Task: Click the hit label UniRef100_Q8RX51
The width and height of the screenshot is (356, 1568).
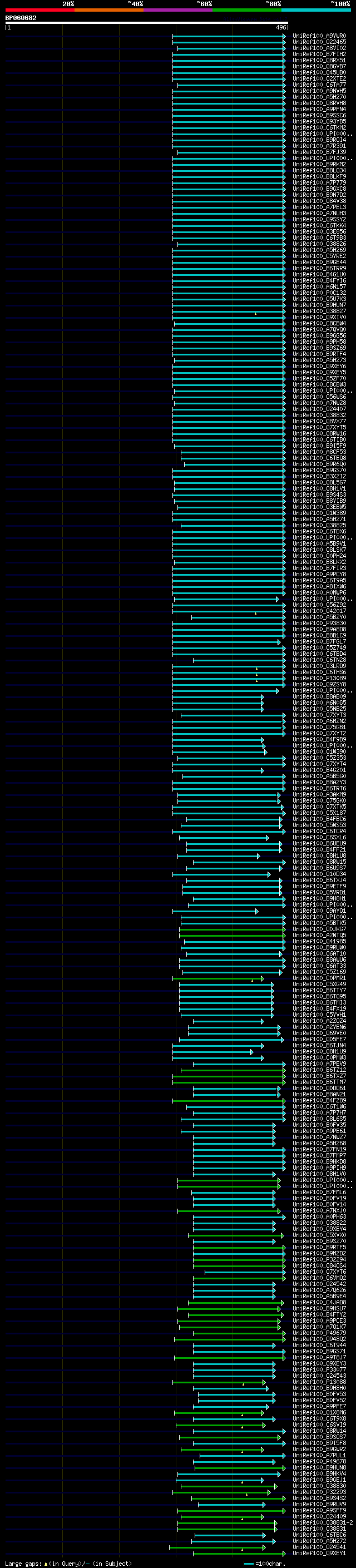Action: [x=319, y=60]
